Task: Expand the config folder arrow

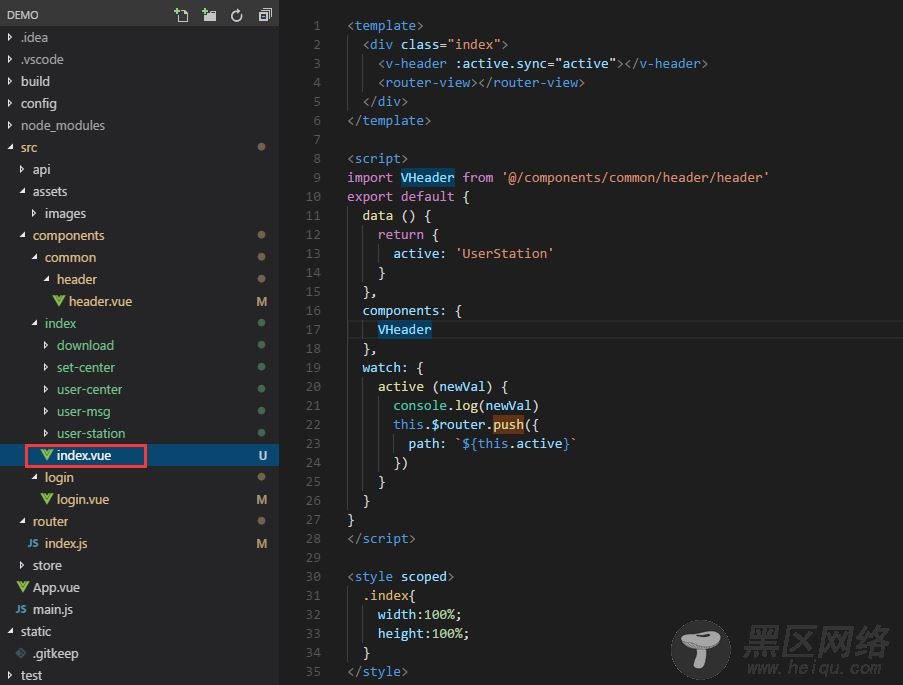Action: coord(10,103)
